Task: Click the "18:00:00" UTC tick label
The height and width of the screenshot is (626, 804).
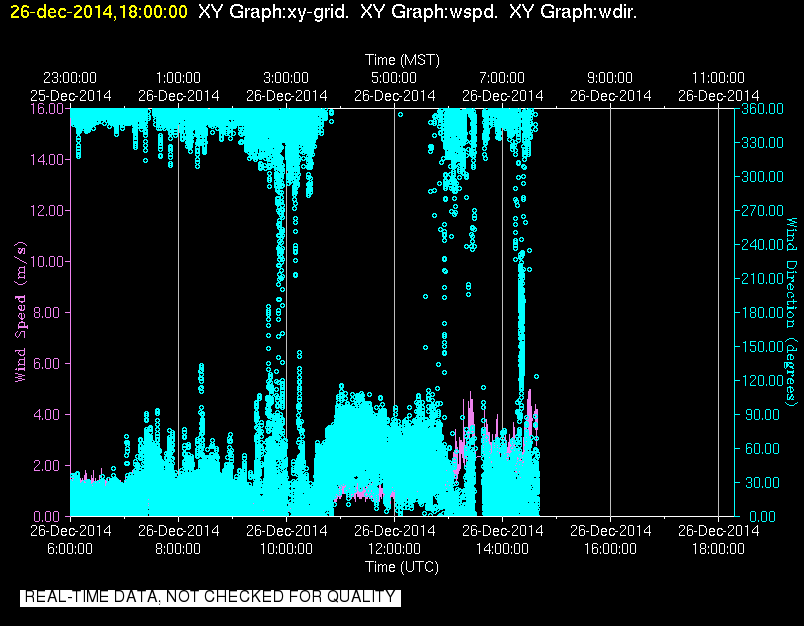Action: (718, 549)
